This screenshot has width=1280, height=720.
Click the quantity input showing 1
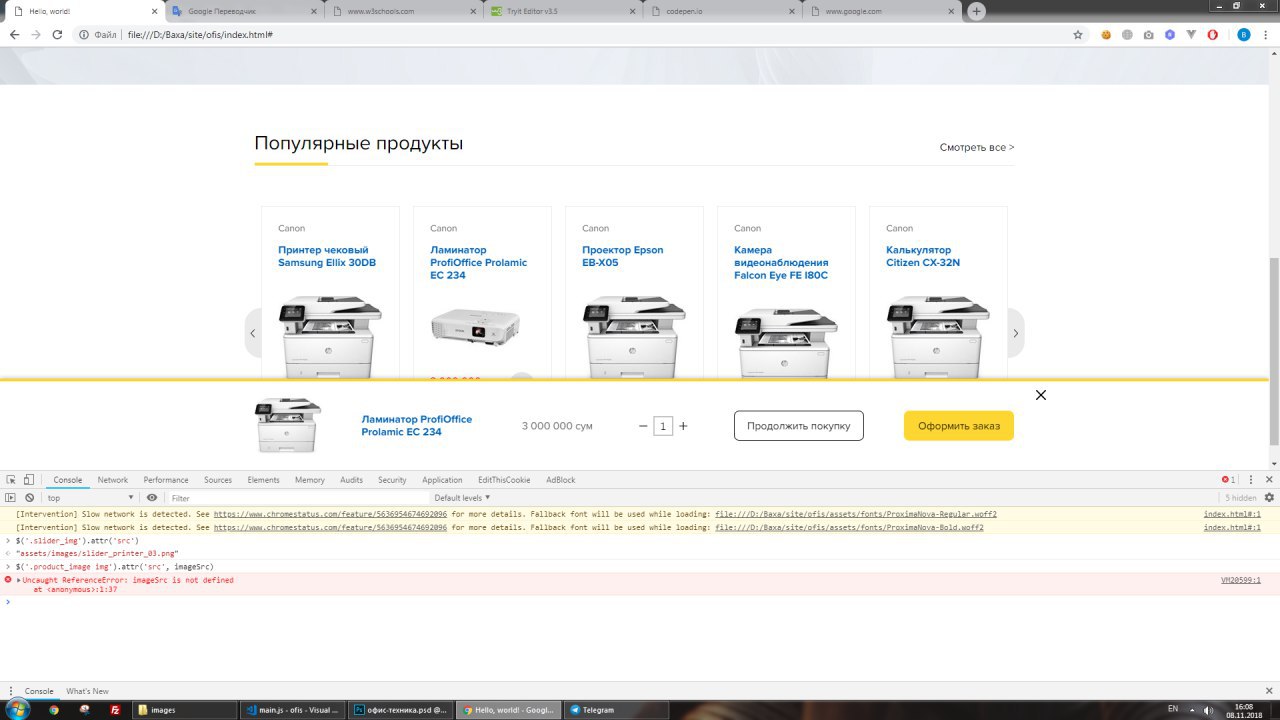point(662,426)
